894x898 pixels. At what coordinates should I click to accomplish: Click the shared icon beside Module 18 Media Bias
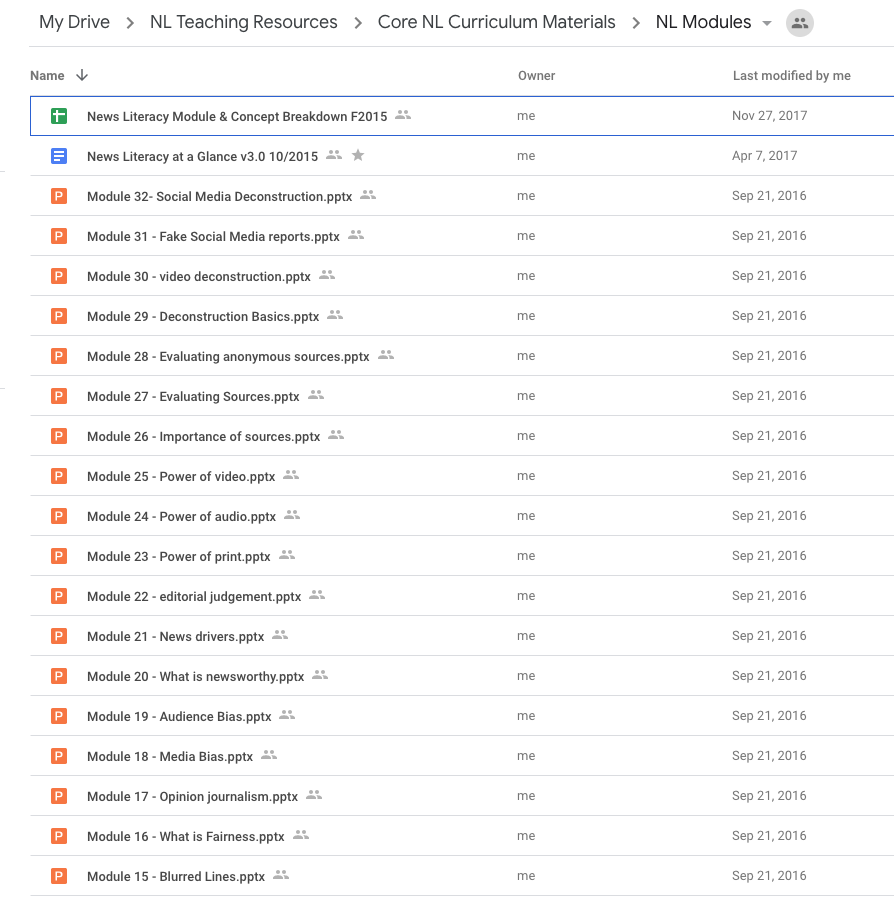click(269, 755)
